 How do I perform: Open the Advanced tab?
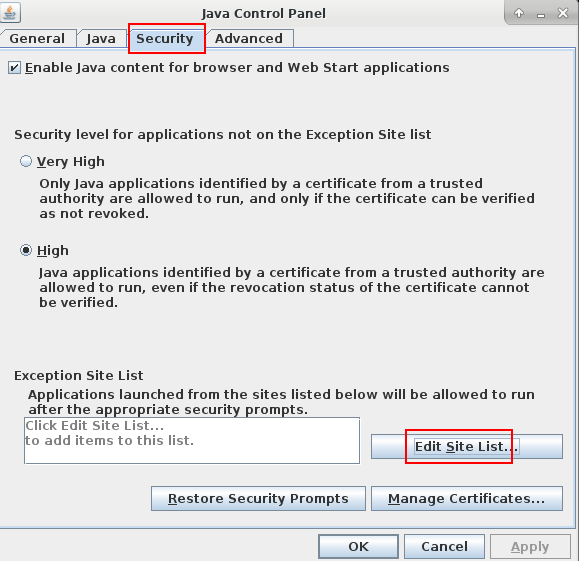pyautogui.click(x=249, y=38)
